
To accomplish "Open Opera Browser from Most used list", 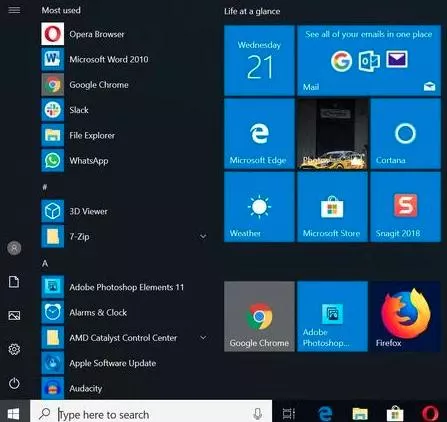I will point(124,34).
